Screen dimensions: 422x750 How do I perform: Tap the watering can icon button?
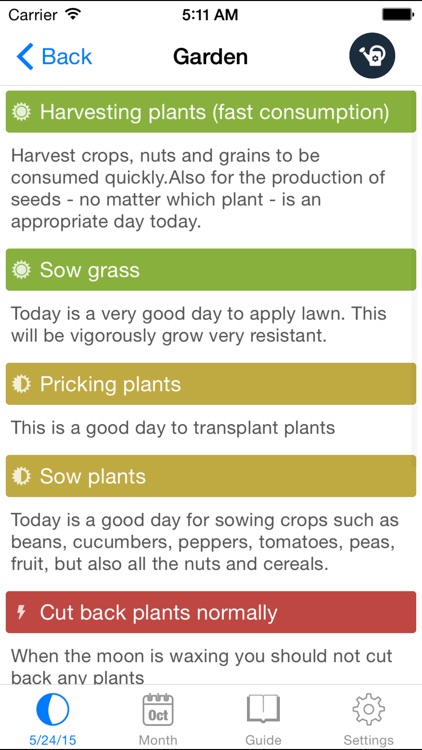tap(372, 55)
